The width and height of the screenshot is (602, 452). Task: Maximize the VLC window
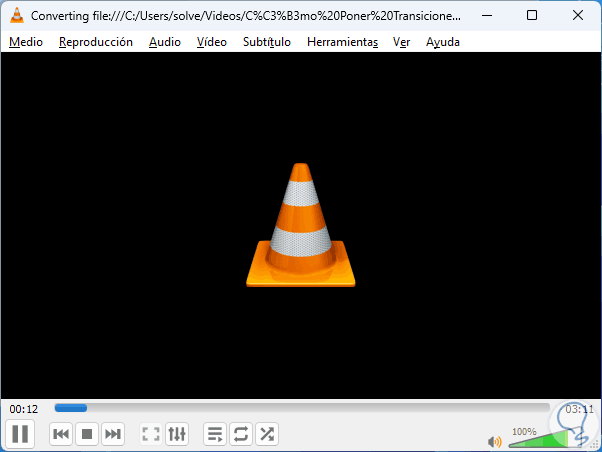(532, 15)
